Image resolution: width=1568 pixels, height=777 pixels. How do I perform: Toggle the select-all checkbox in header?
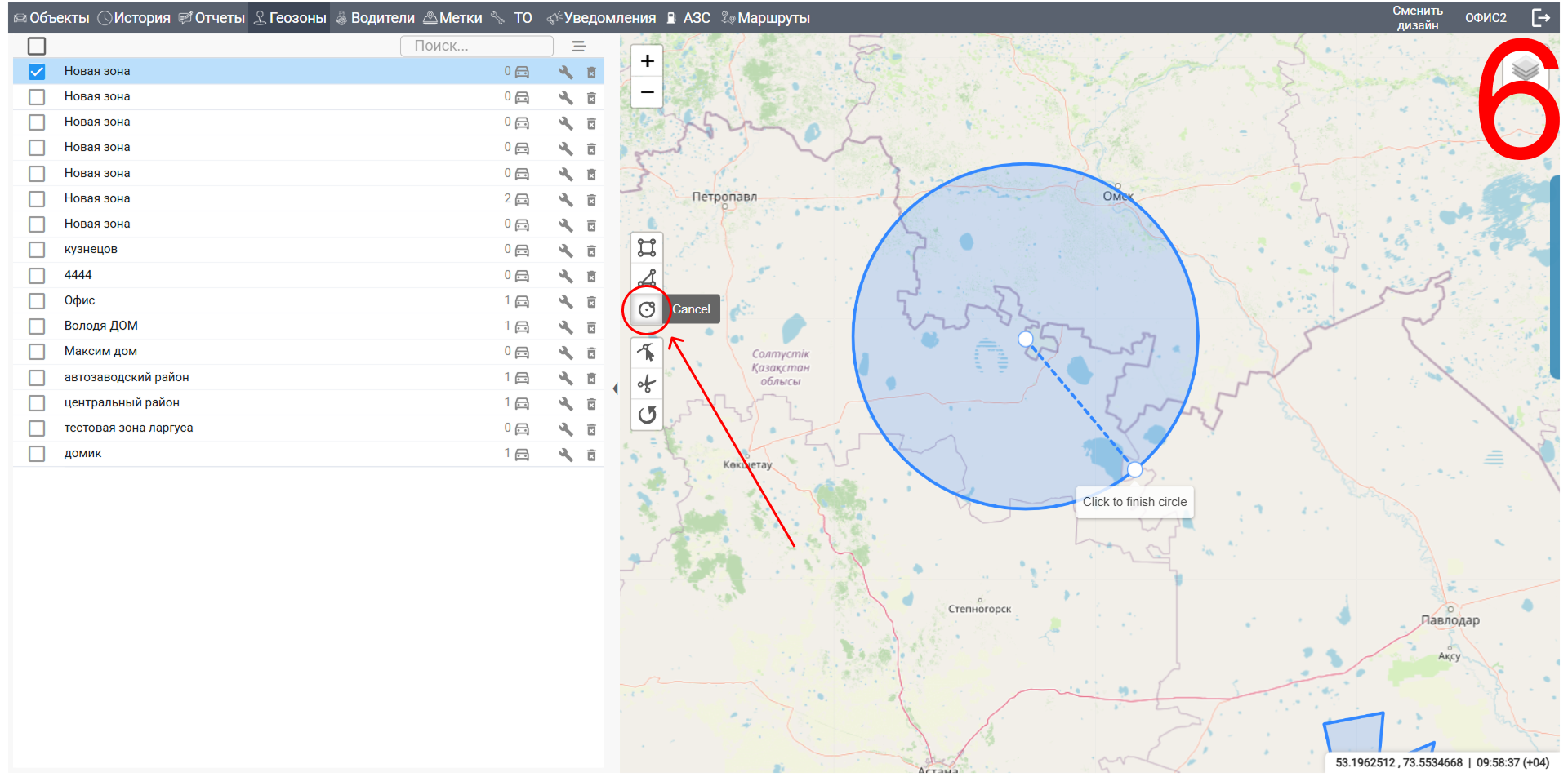37,47
